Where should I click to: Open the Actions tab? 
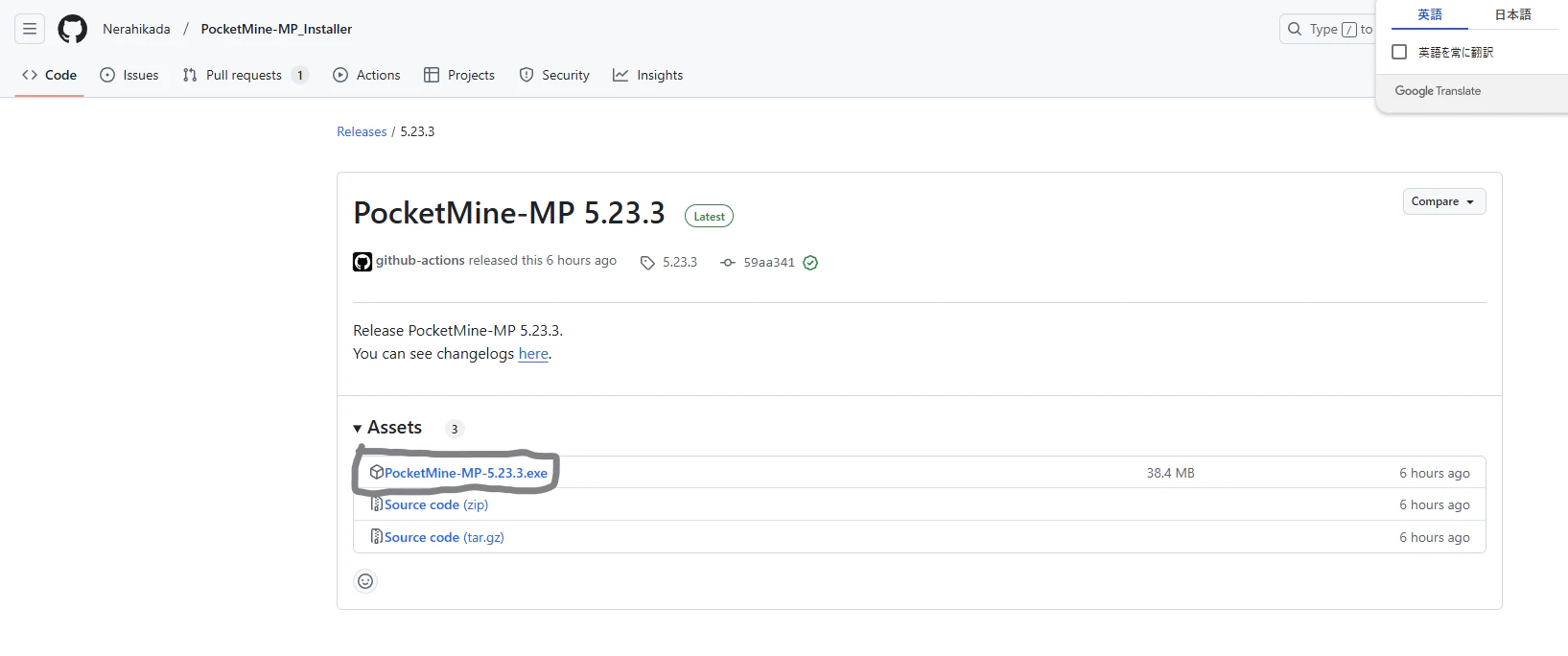coord(366,75)
